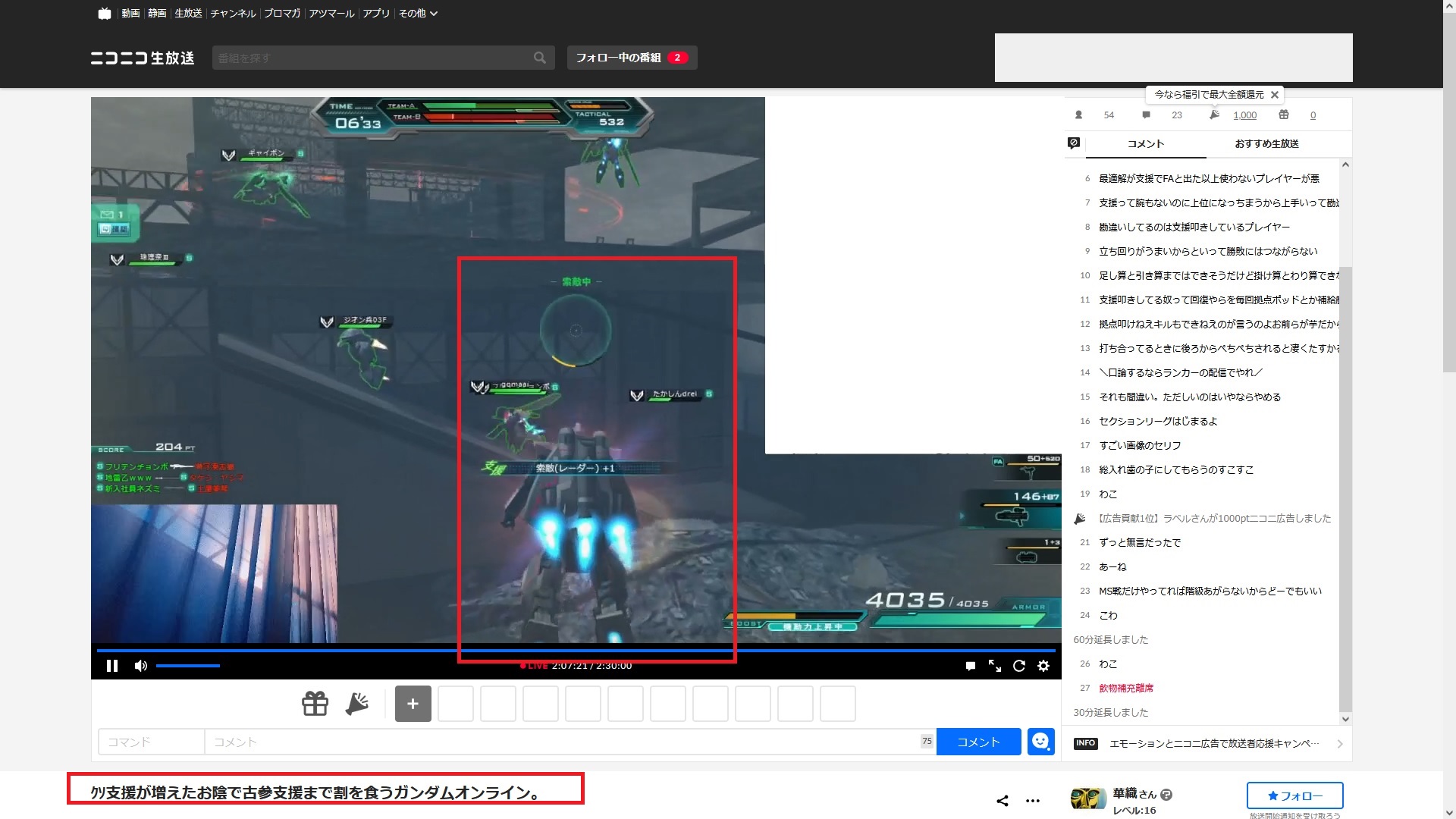The width and height of the screenshot is (1456, 819).
Task: Open the 生放送 top menu item
Action: (188, 13)
